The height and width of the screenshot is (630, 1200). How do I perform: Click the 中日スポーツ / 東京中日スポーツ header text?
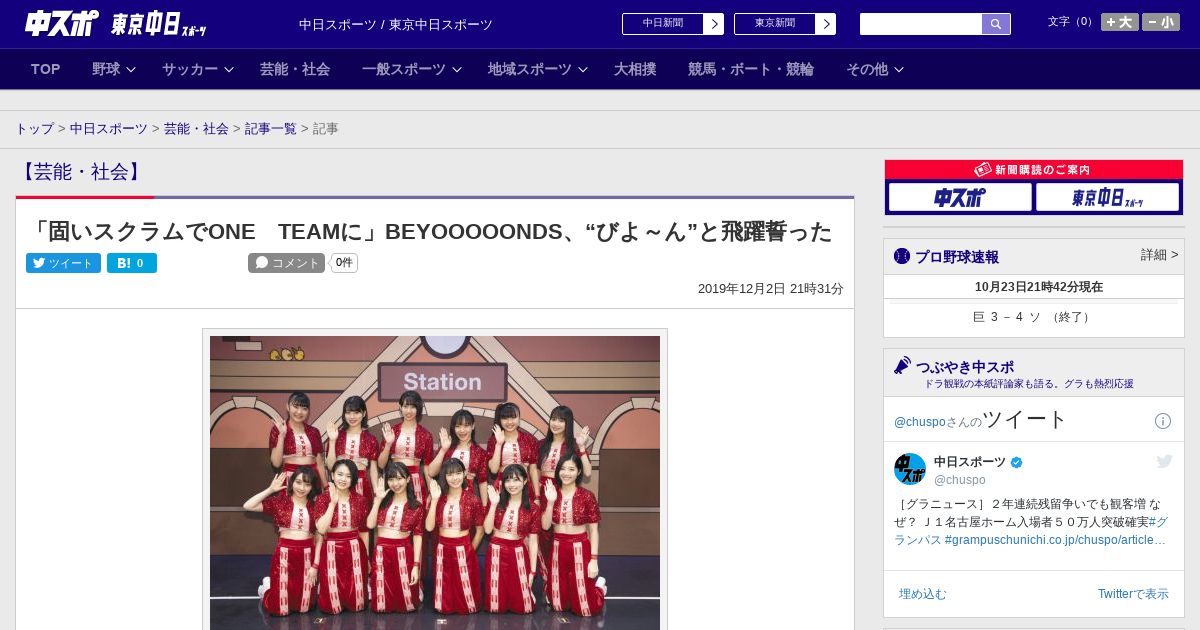(396, 25)
